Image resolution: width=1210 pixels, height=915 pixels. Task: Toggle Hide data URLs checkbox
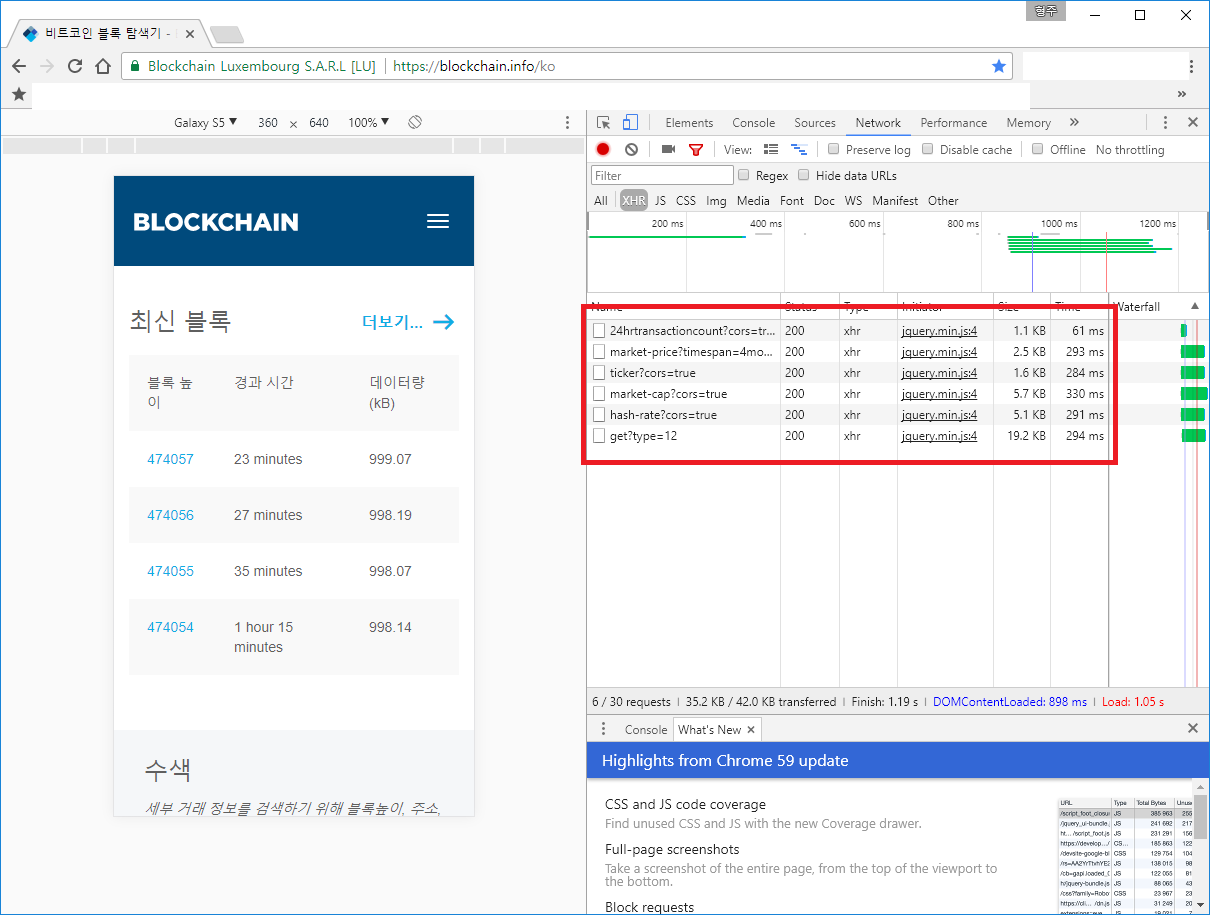coord(803,175)
